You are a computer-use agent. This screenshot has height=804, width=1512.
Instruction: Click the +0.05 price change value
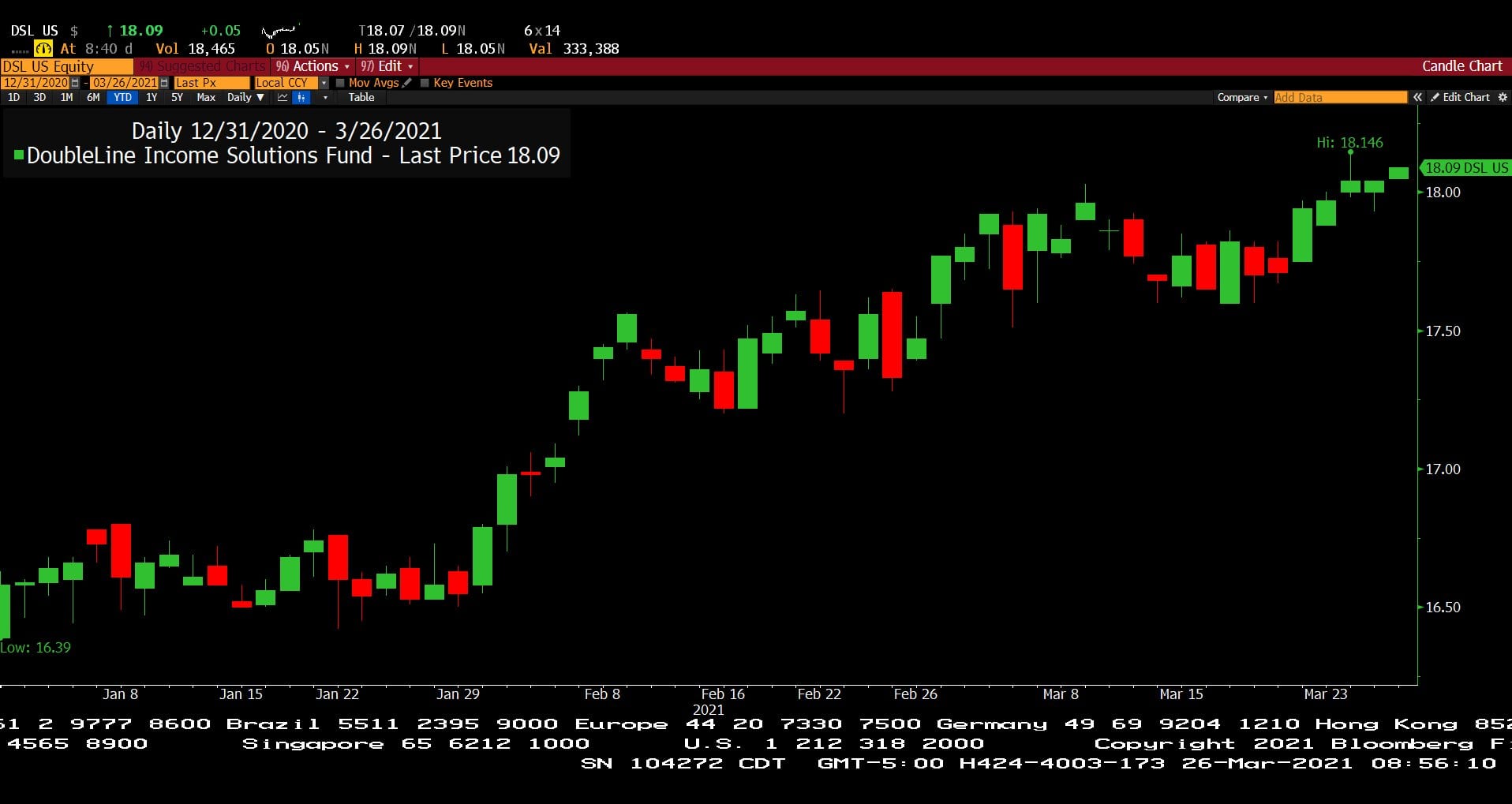[x=220, y=31]
